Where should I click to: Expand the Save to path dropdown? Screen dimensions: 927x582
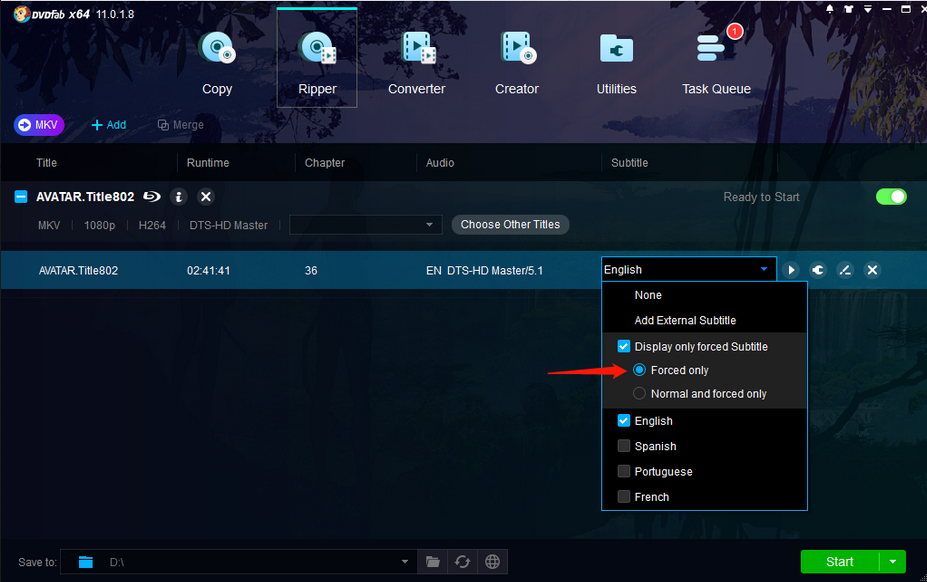click(405, 562)
